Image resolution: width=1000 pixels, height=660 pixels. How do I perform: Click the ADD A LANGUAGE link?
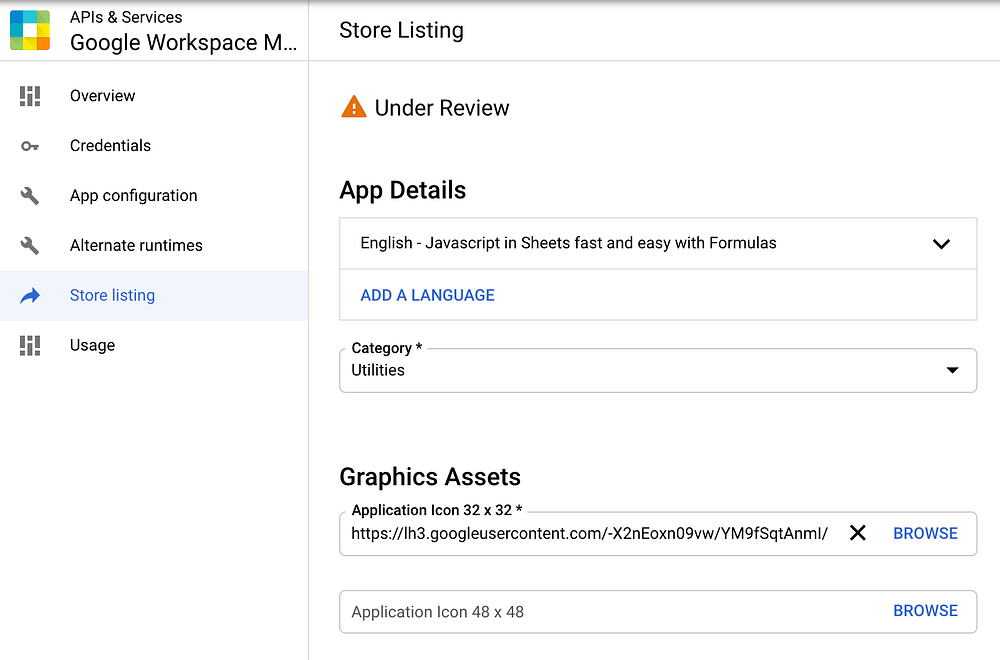427,295
